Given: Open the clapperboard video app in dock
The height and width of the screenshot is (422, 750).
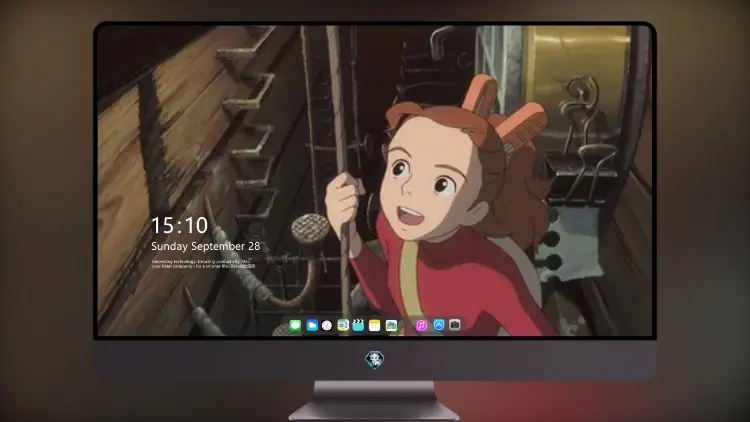Looking at the screenshot, I should [358, 325].
